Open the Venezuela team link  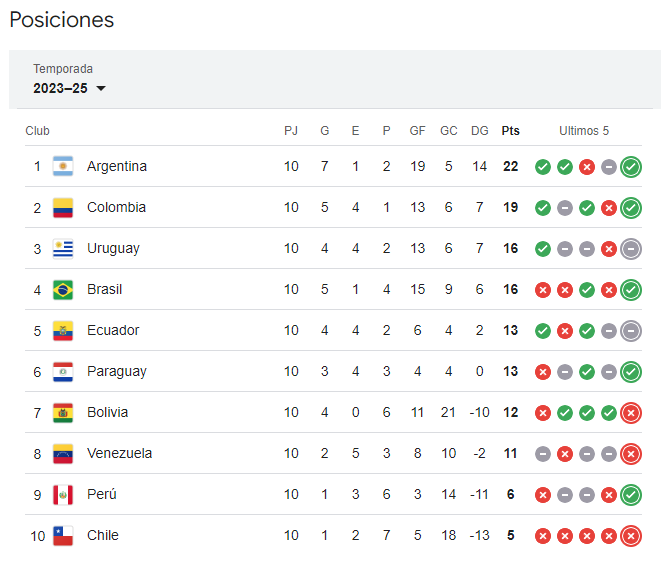(119, 453)
